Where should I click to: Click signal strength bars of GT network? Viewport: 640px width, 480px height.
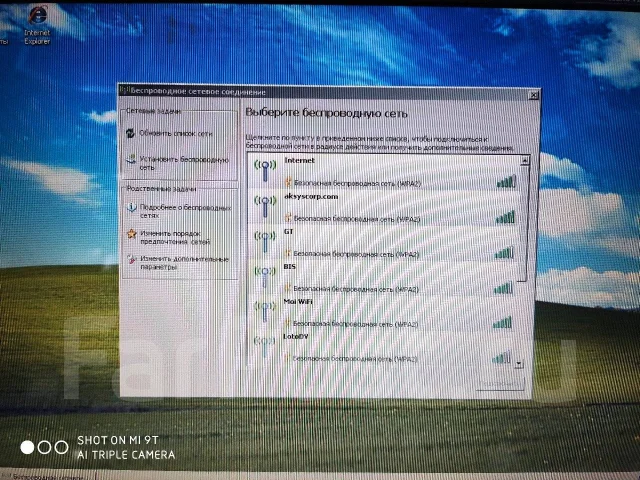(x=504, y=253)
